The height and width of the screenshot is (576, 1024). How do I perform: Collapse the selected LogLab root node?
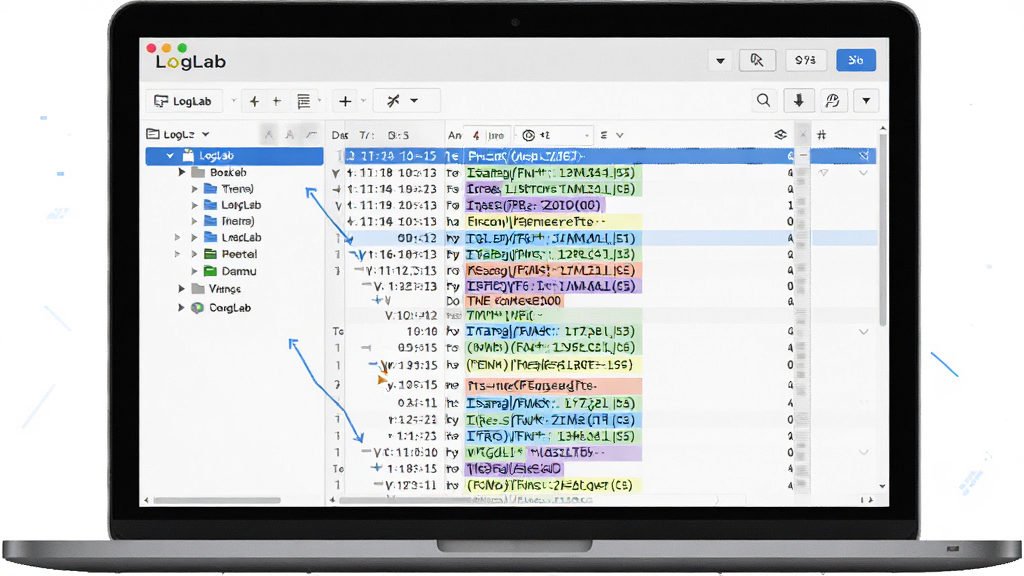[x=170, y=155]
